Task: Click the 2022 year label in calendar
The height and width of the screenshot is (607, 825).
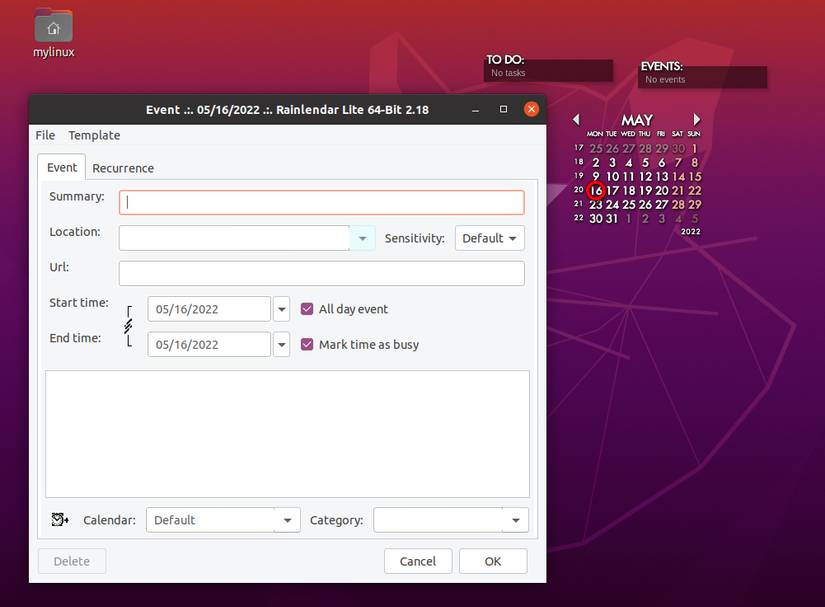Action: tap(690, 231)
